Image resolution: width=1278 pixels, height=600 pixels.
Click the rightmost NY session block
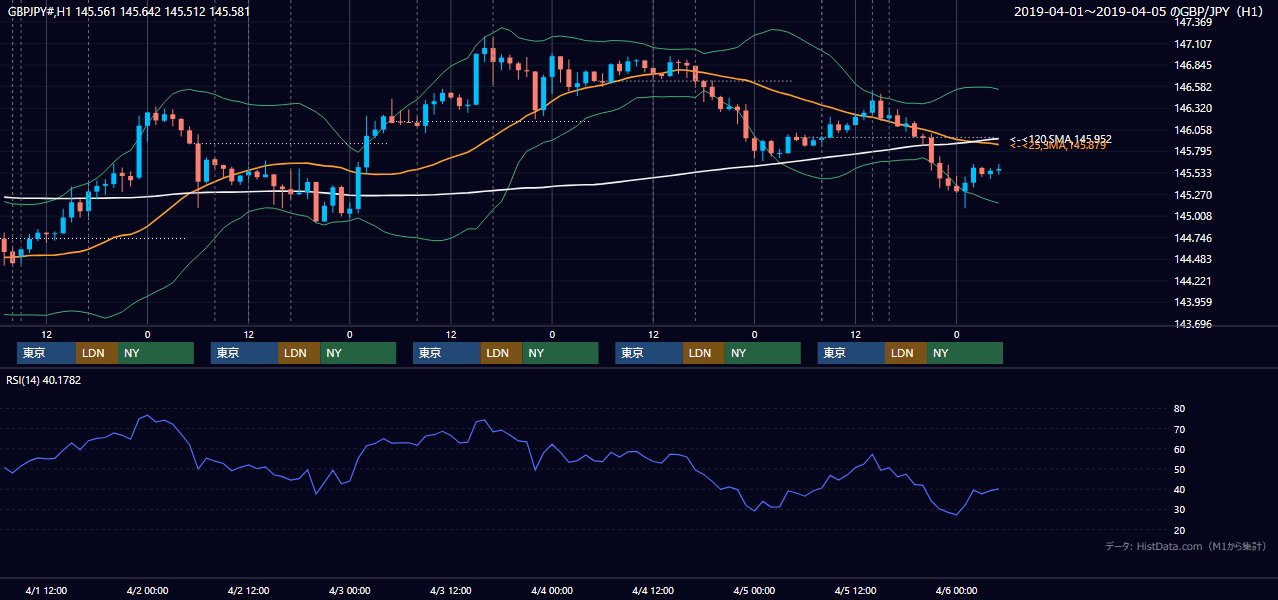click(x=965, y=353)
